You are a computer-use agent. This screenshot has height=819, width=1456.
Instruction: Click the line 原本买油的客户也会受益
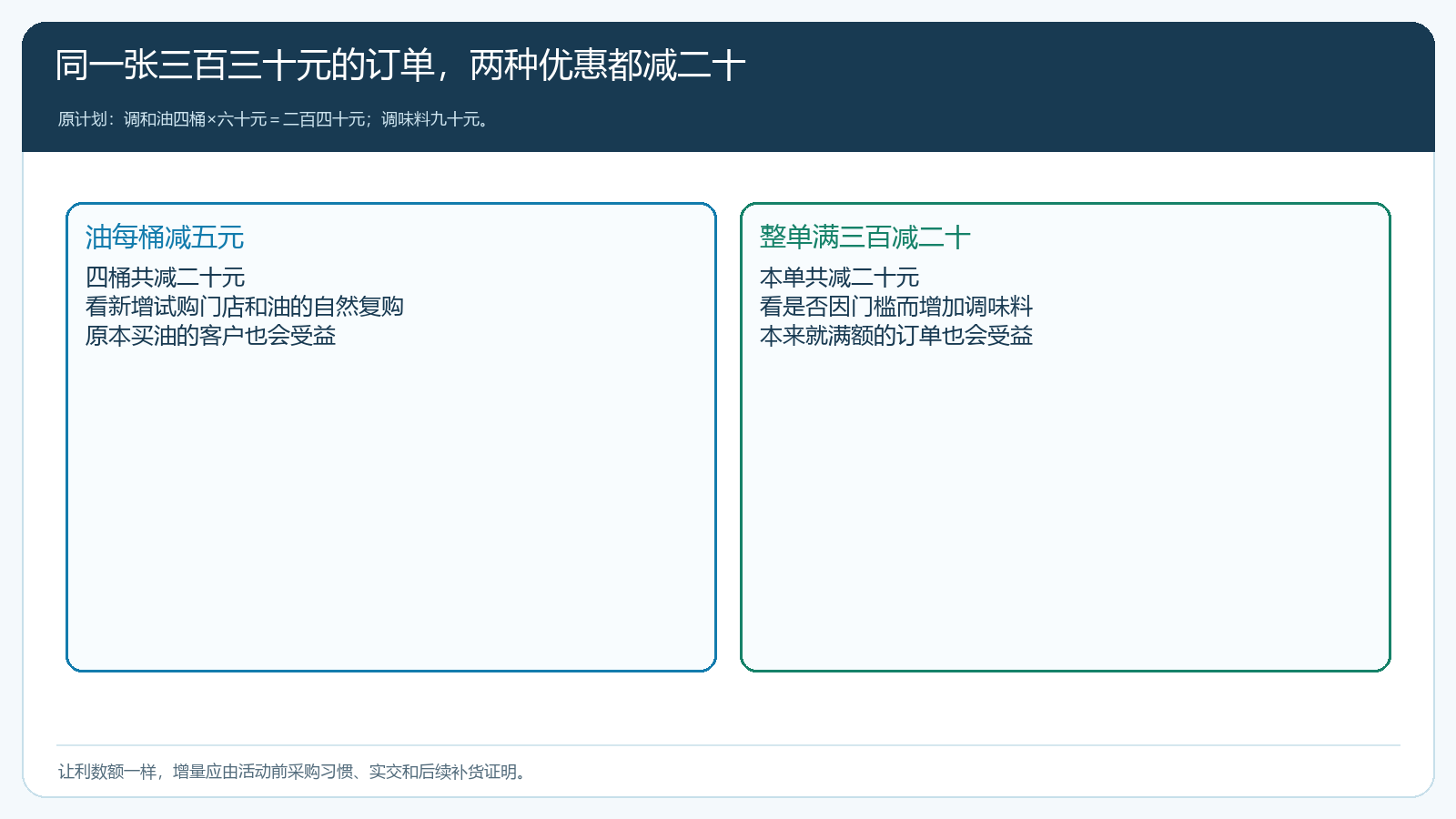pos(210,336)
